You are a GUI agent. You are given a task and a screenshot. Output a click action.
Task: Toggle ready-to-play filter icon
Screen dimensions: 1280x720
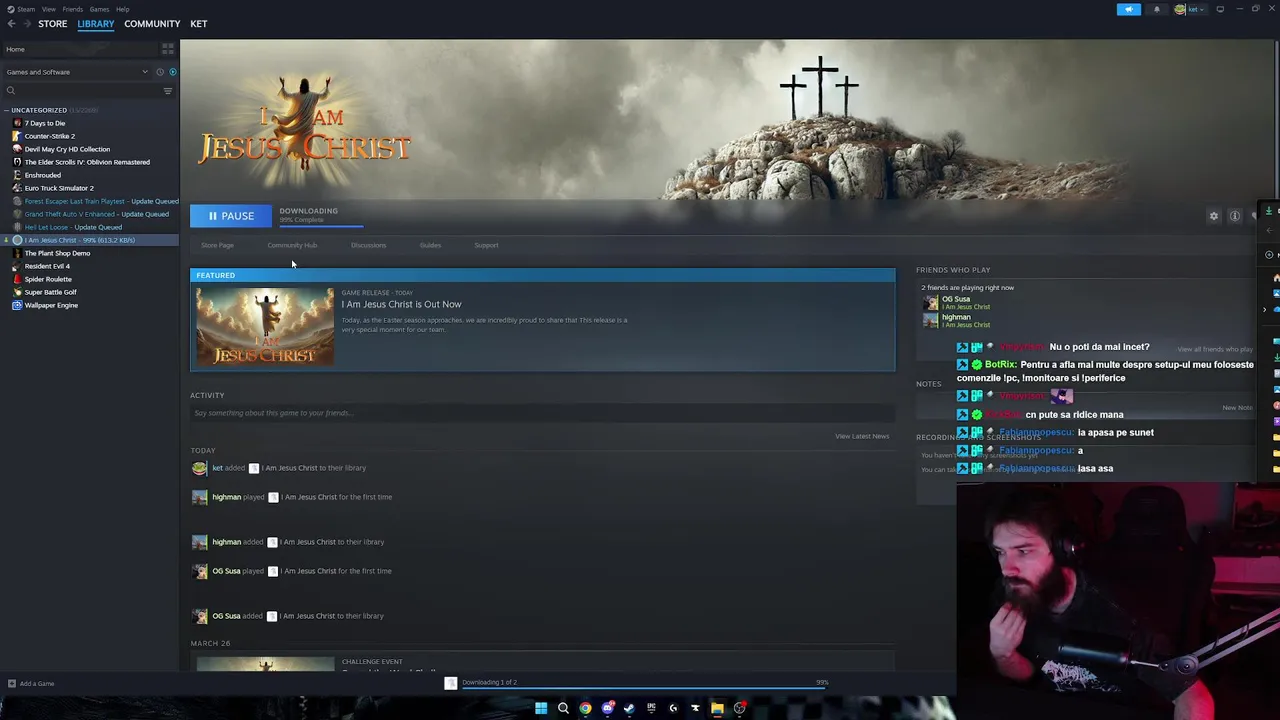[172, 72]
